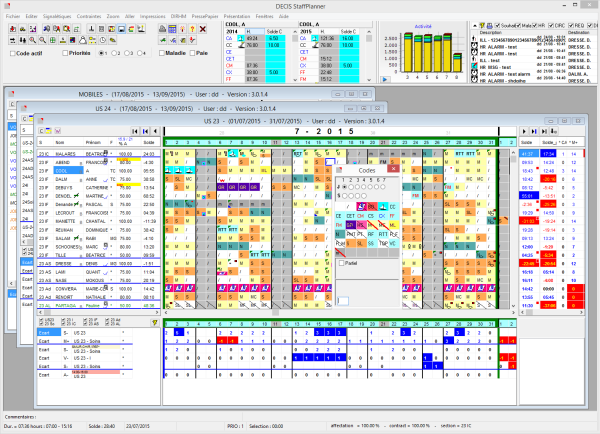Click the padlock icon in the toolbar
This screenshot has width=600, height=434.
coord(82,40)
